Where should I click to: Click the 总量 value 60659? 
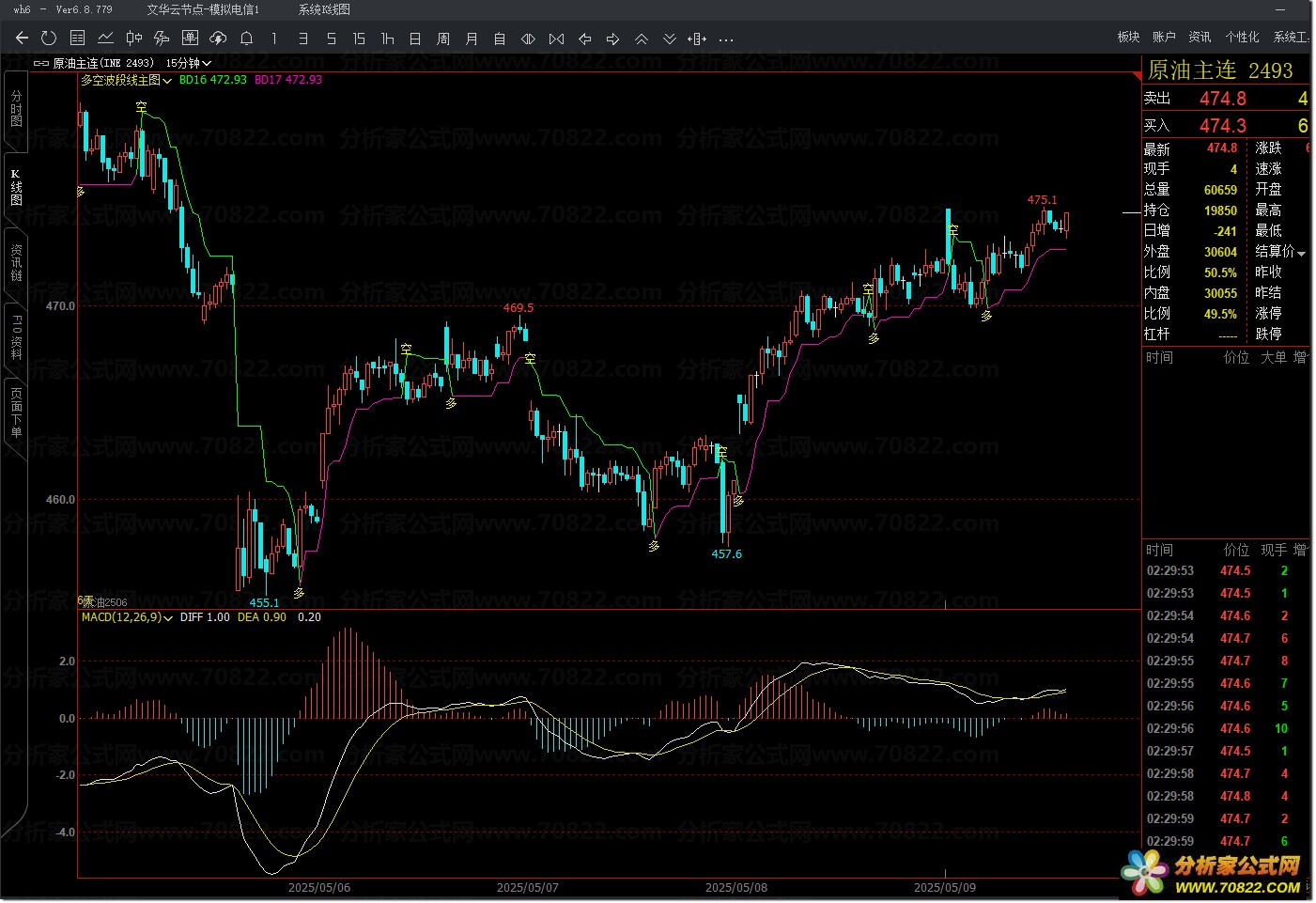pyautogui.click(x=1220, y=190)
